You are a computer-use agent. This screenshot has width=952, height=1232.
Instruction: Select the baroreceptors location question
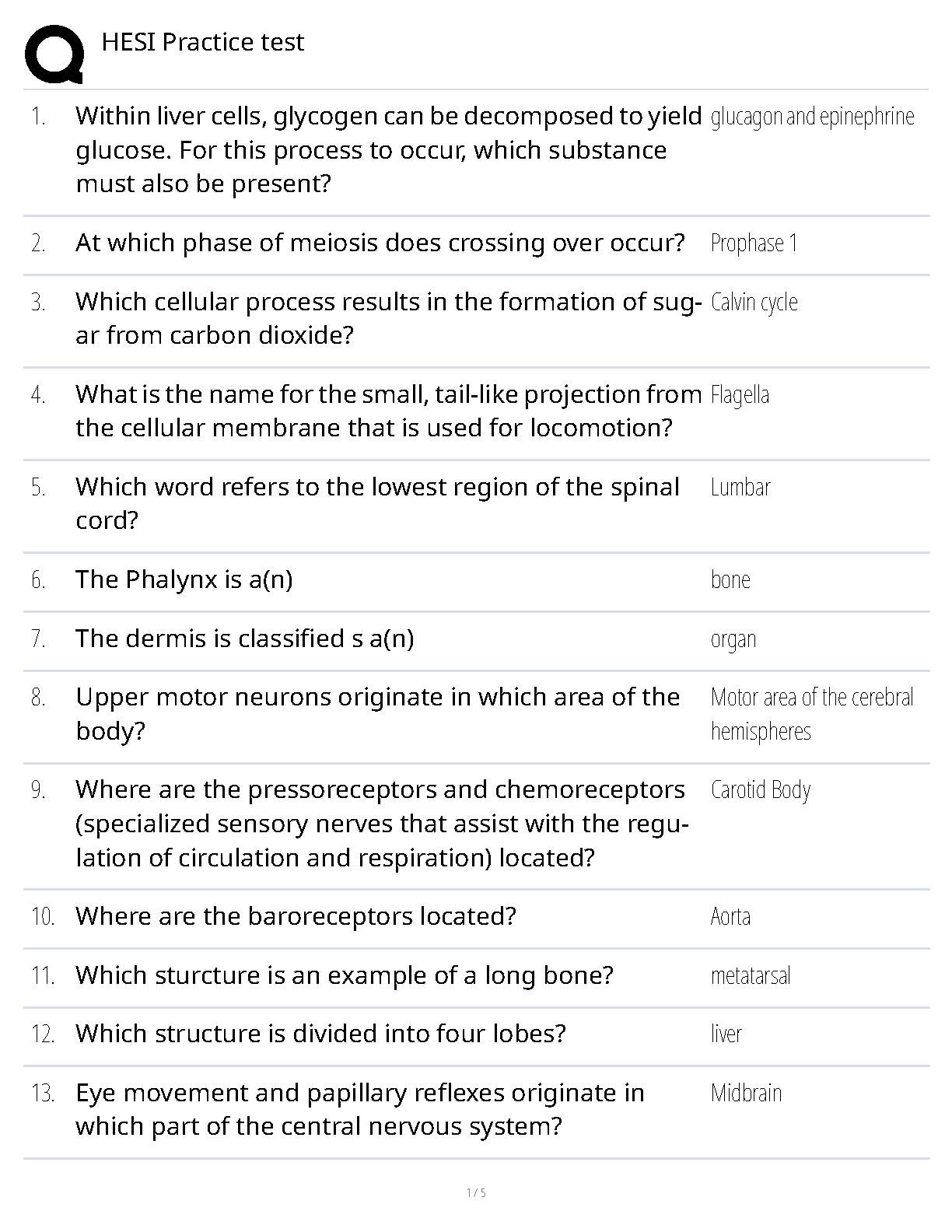[296, 916]
